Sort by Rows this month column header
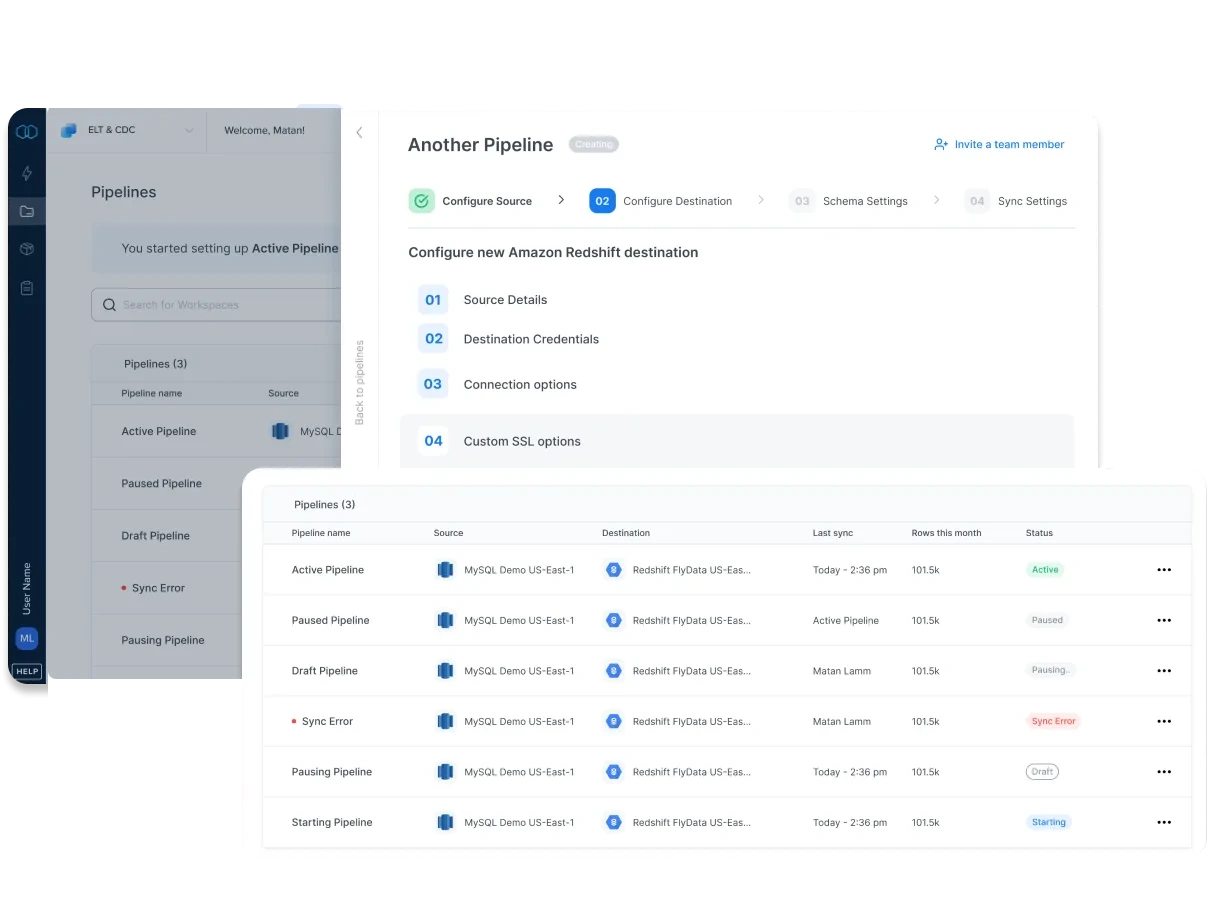The height and width of the screenshot is (922, 1214). click(x=946, y=533)
